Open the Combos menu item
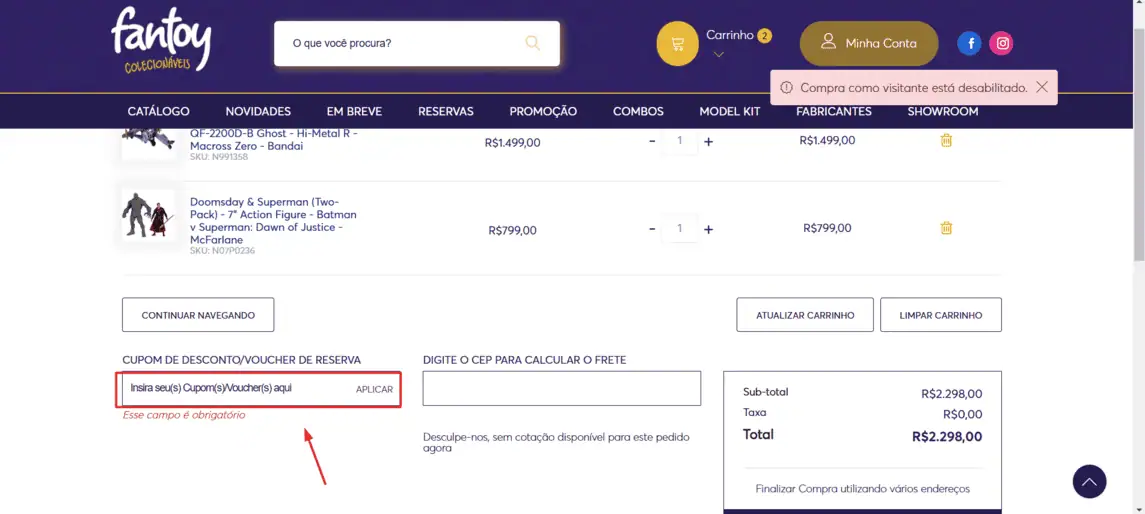This screenshot has width=1145, height=514. point(638,112)
